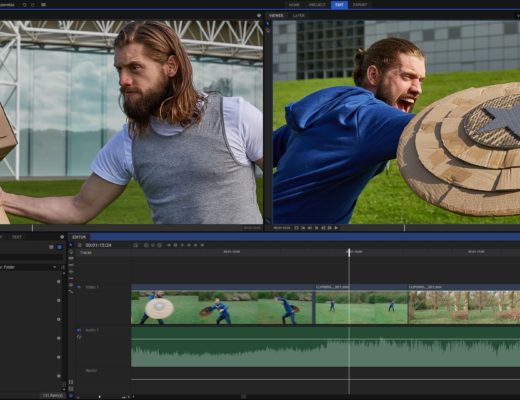Open the folder dropdown in media panel

[x=55, y=267]
